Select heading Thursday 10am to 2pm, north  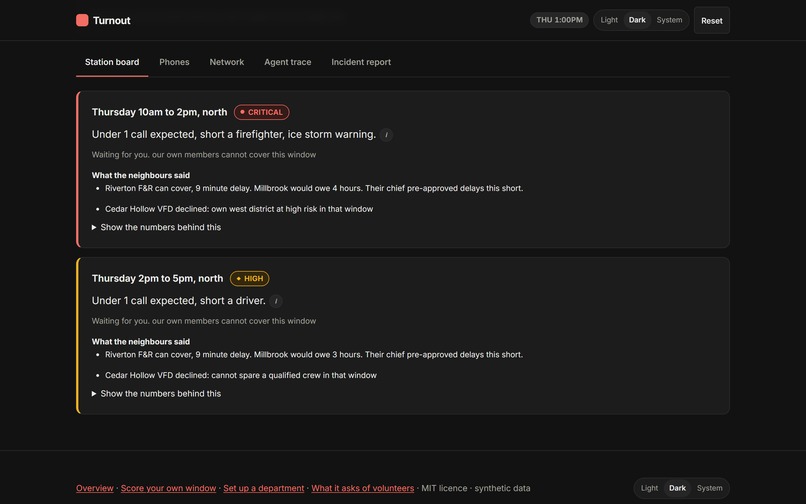point(159,112)
